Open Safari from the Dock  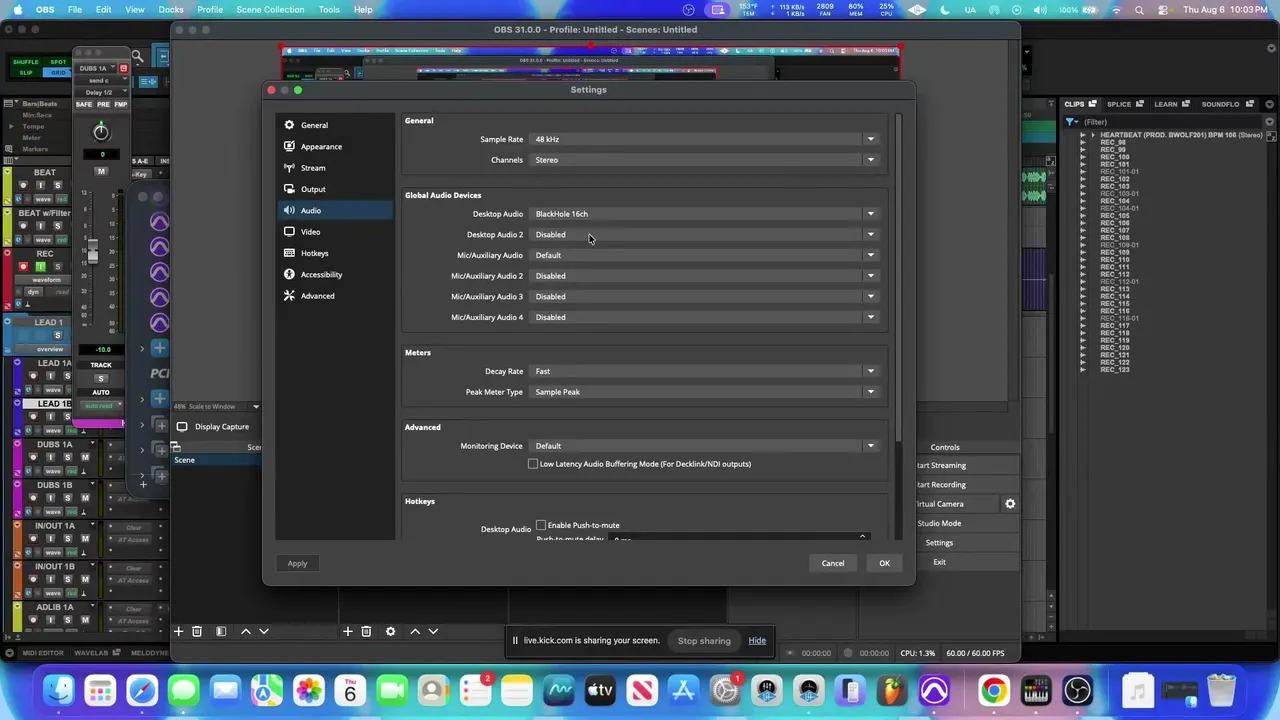(x=142, y=690)
